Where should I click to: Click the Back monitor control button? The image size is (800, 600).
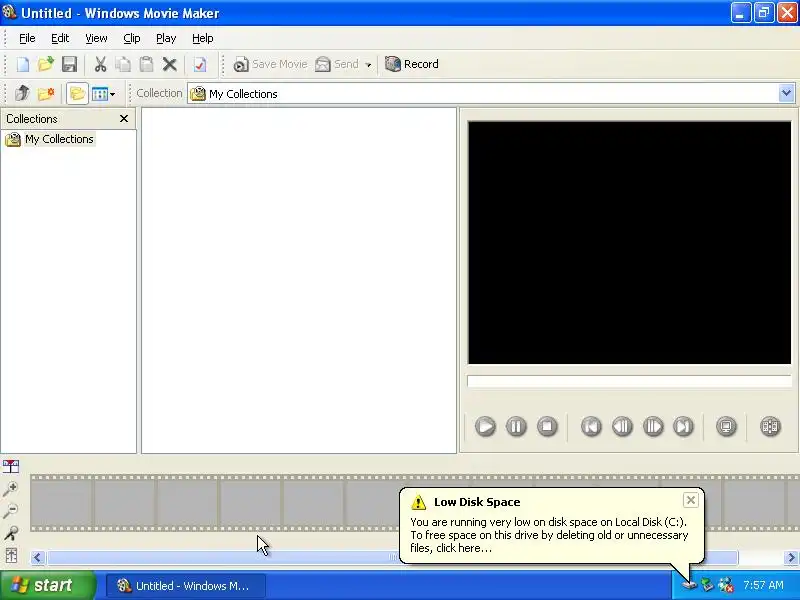point(591,426)
